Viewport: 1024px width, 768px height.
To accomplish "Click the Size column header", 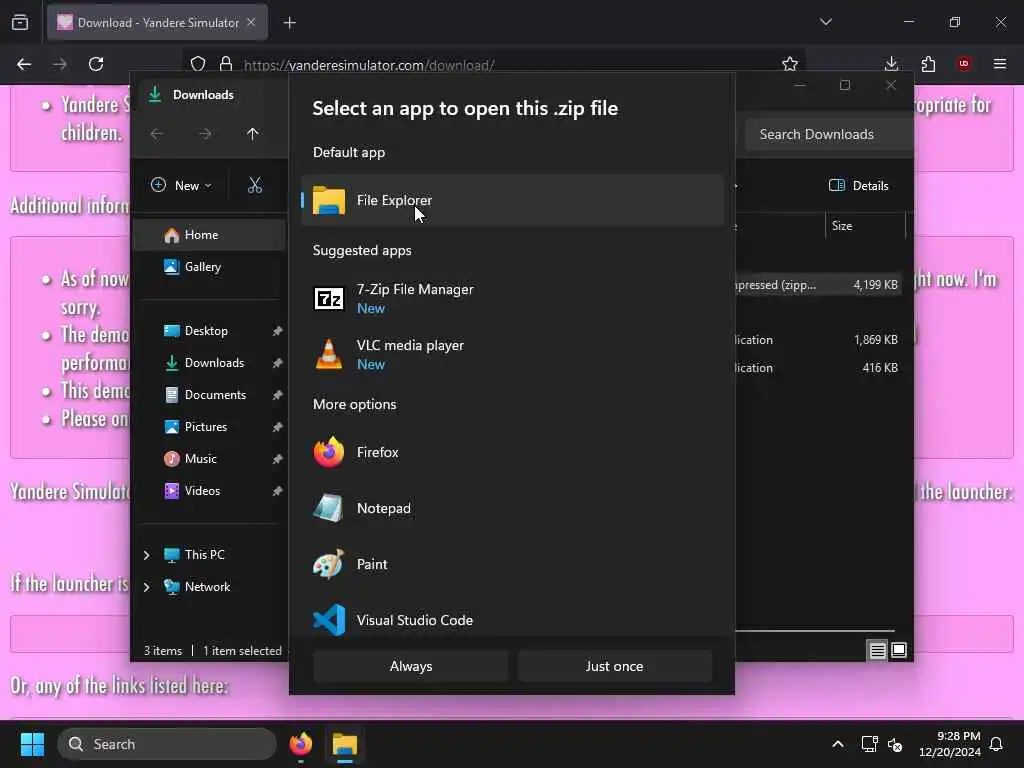I will coord(865,226).
